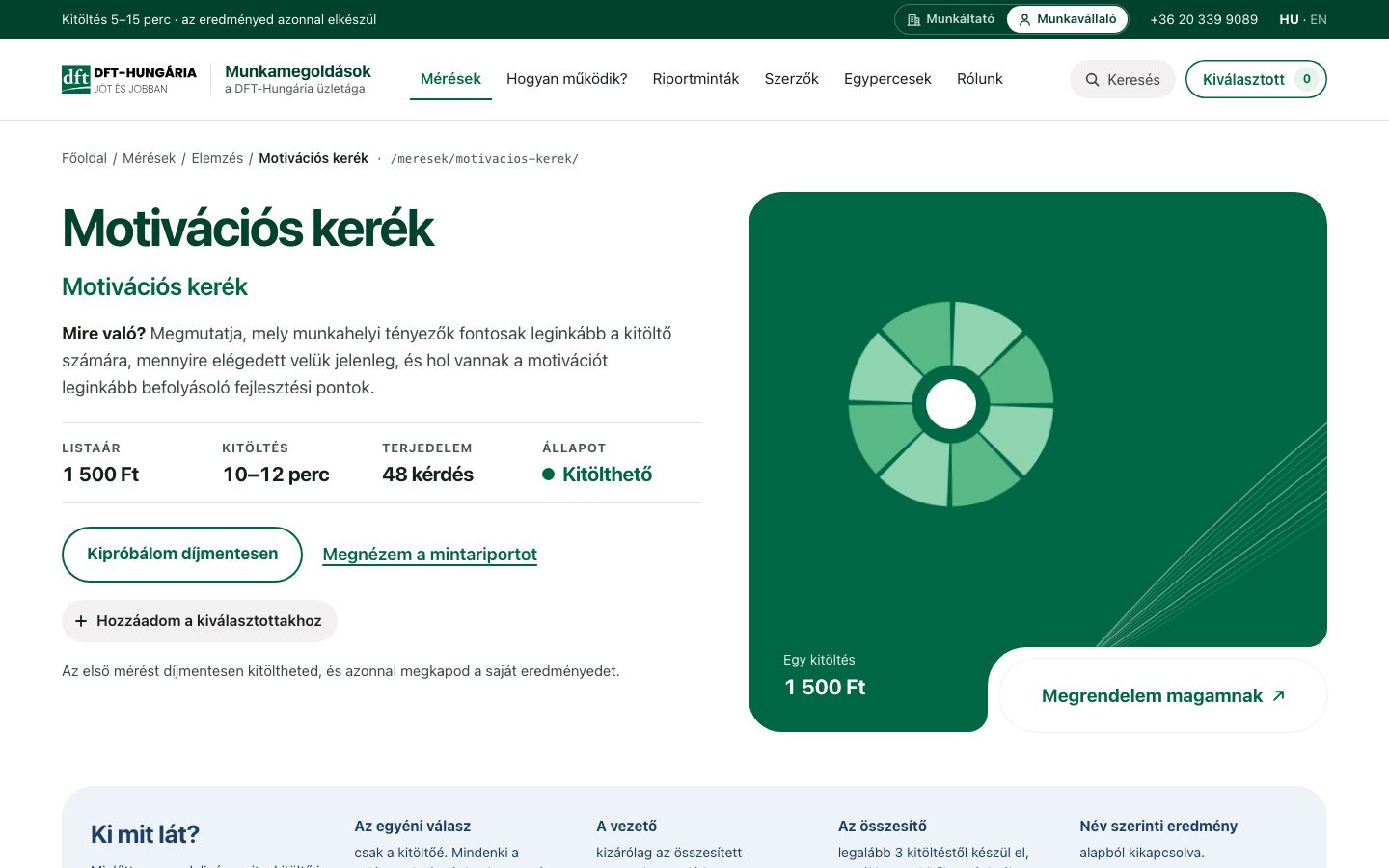The height and width of the screenshot is (868, 1389).
Task: Click the Egy kitöltés price label
Action: pos(819,660)
